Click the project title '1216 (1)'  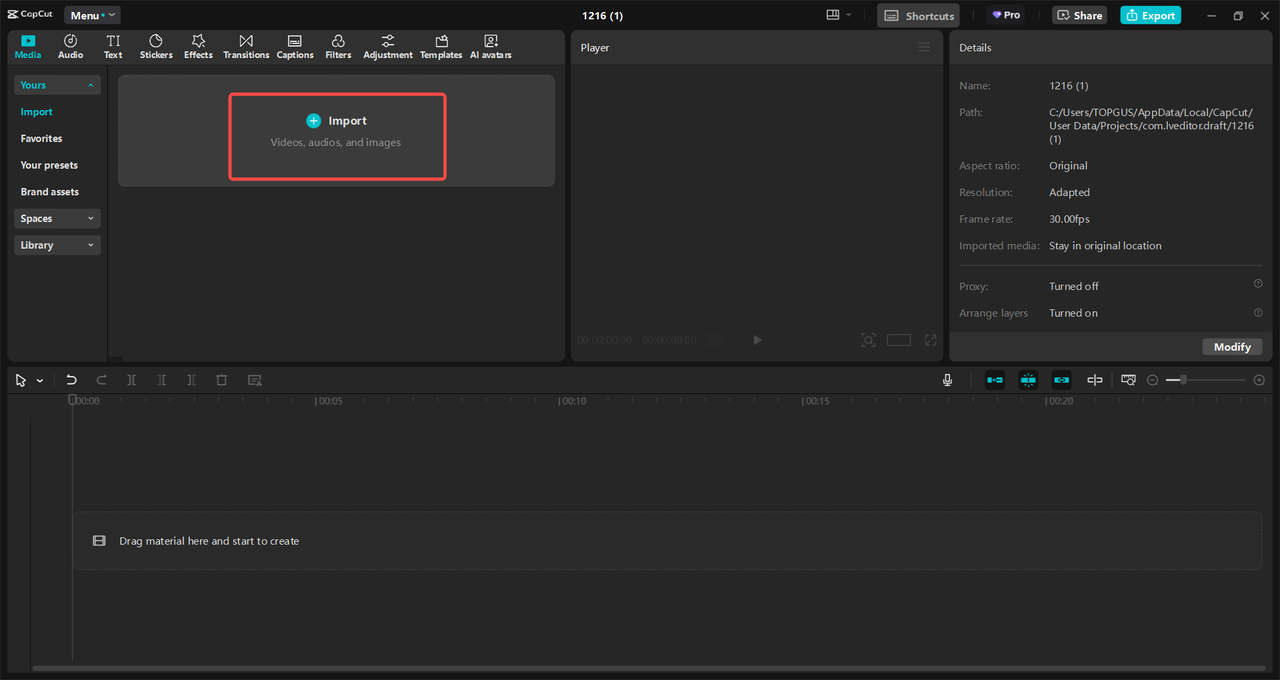pos(602,15)
